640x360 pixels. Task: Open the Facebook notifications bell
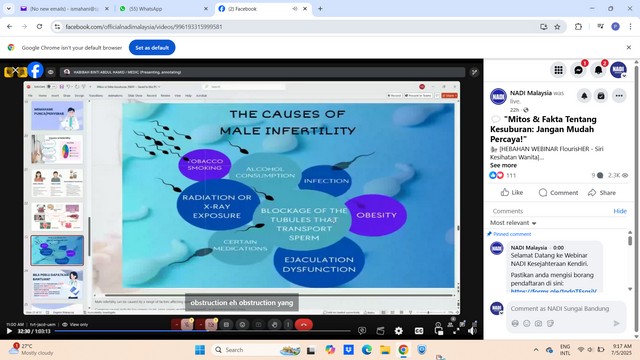point(598,70)
